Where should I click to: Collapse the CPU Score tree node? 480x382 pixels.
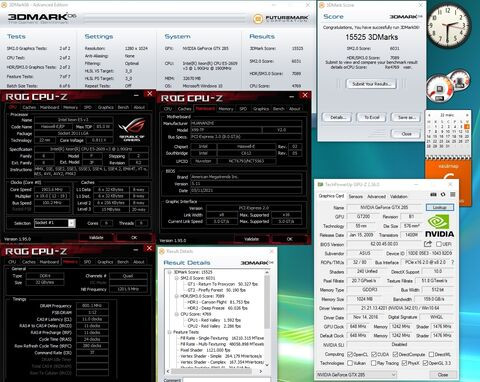[177, 314]
